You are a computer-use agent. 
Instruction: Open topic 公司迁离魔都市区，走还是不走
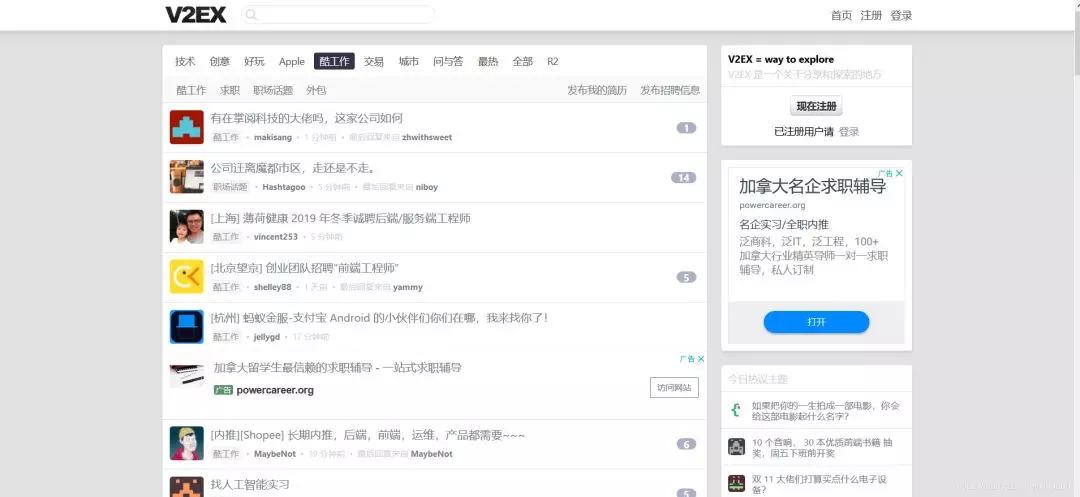click(293, 168)
